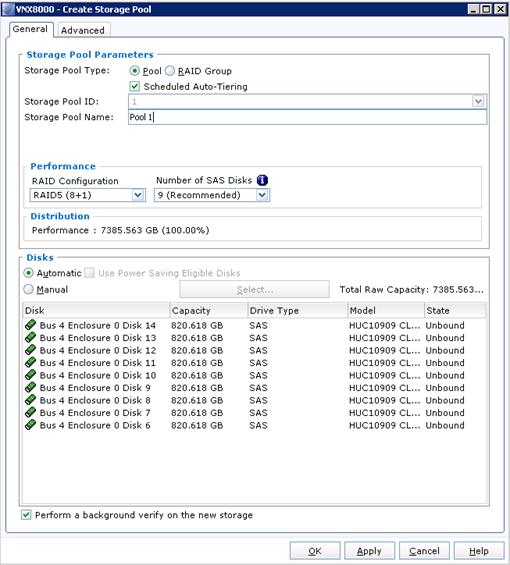This screenshot has width=510, height=565.
Task: Click the Unbound state of Disk 6
Action: [445, 425]
